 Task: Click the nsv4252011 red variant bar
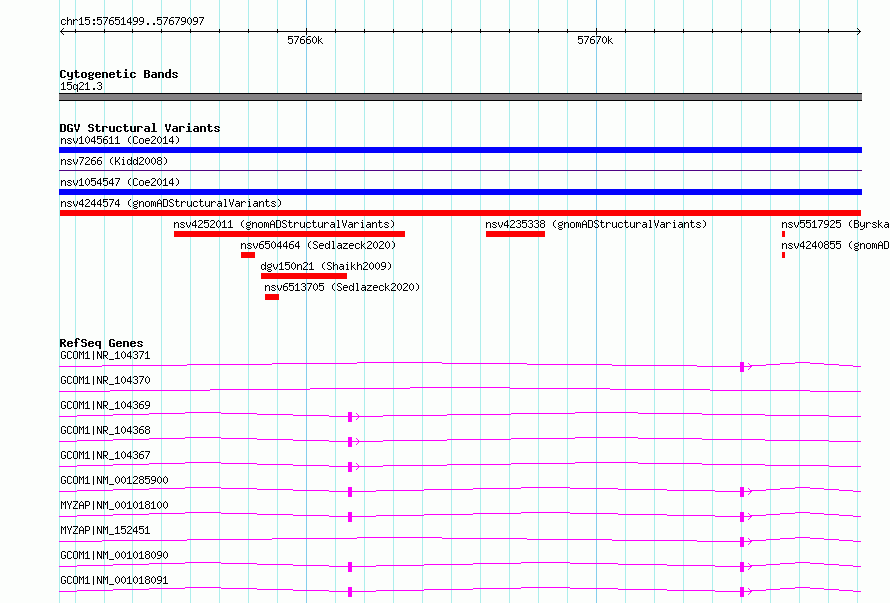coord(289,234)
